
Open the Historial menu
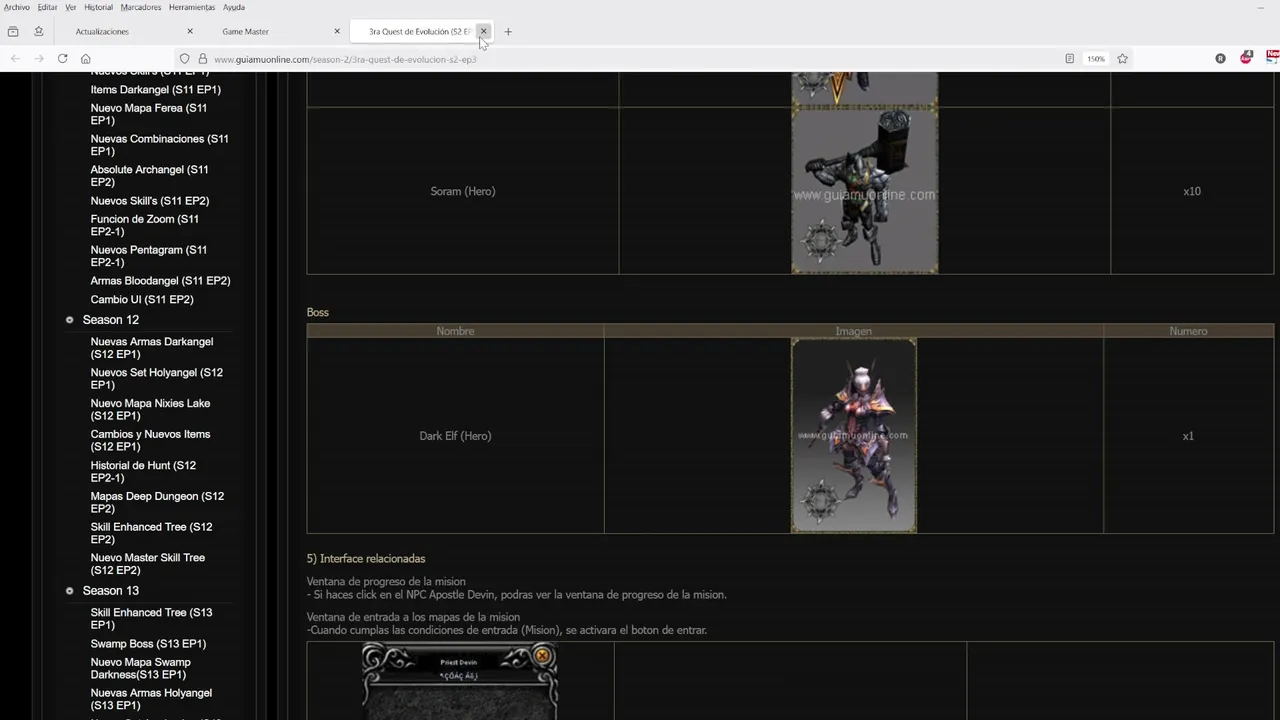[98, 7]
